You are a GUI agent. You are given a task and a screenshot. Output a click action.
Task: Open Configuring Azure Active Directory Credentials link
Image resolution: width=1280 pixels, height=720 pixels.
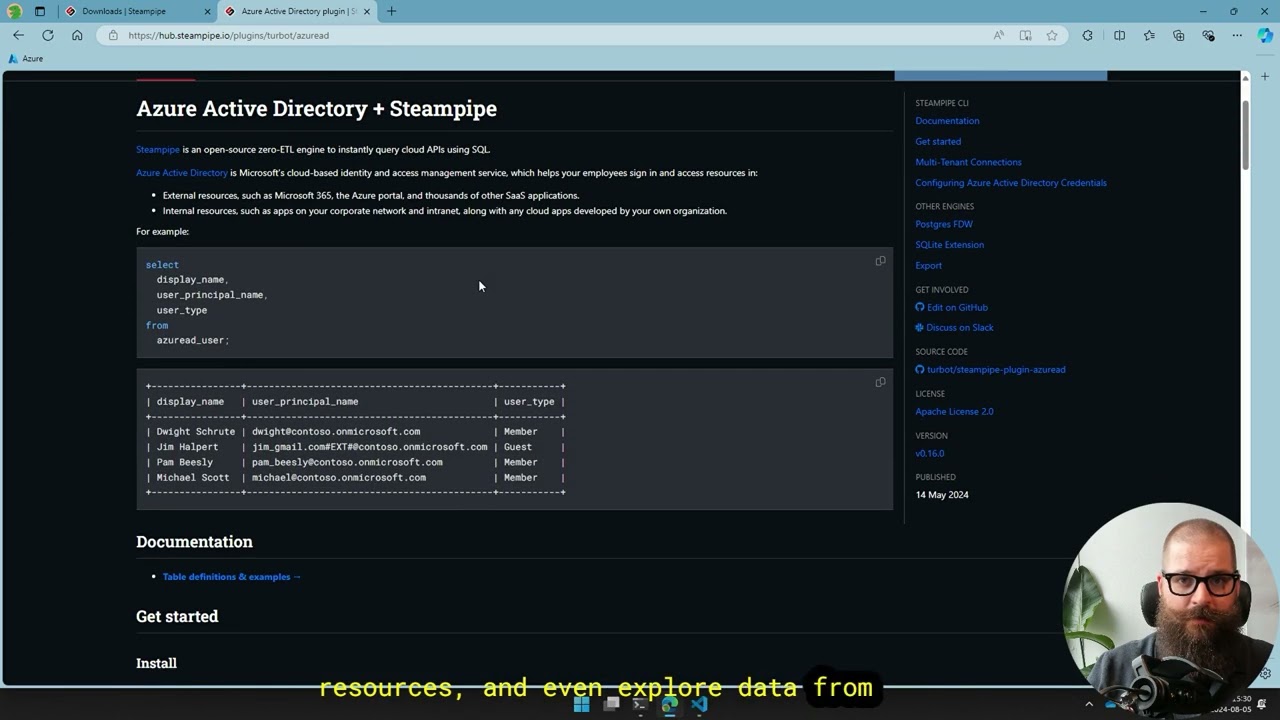click(x=1011, y=183)
